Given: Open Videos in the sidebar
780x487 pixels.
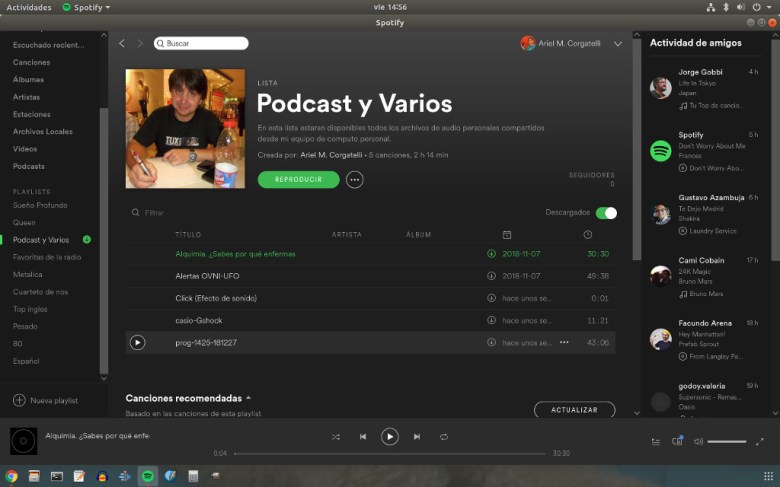Looking at the screenshot, I should coord(25,149).
